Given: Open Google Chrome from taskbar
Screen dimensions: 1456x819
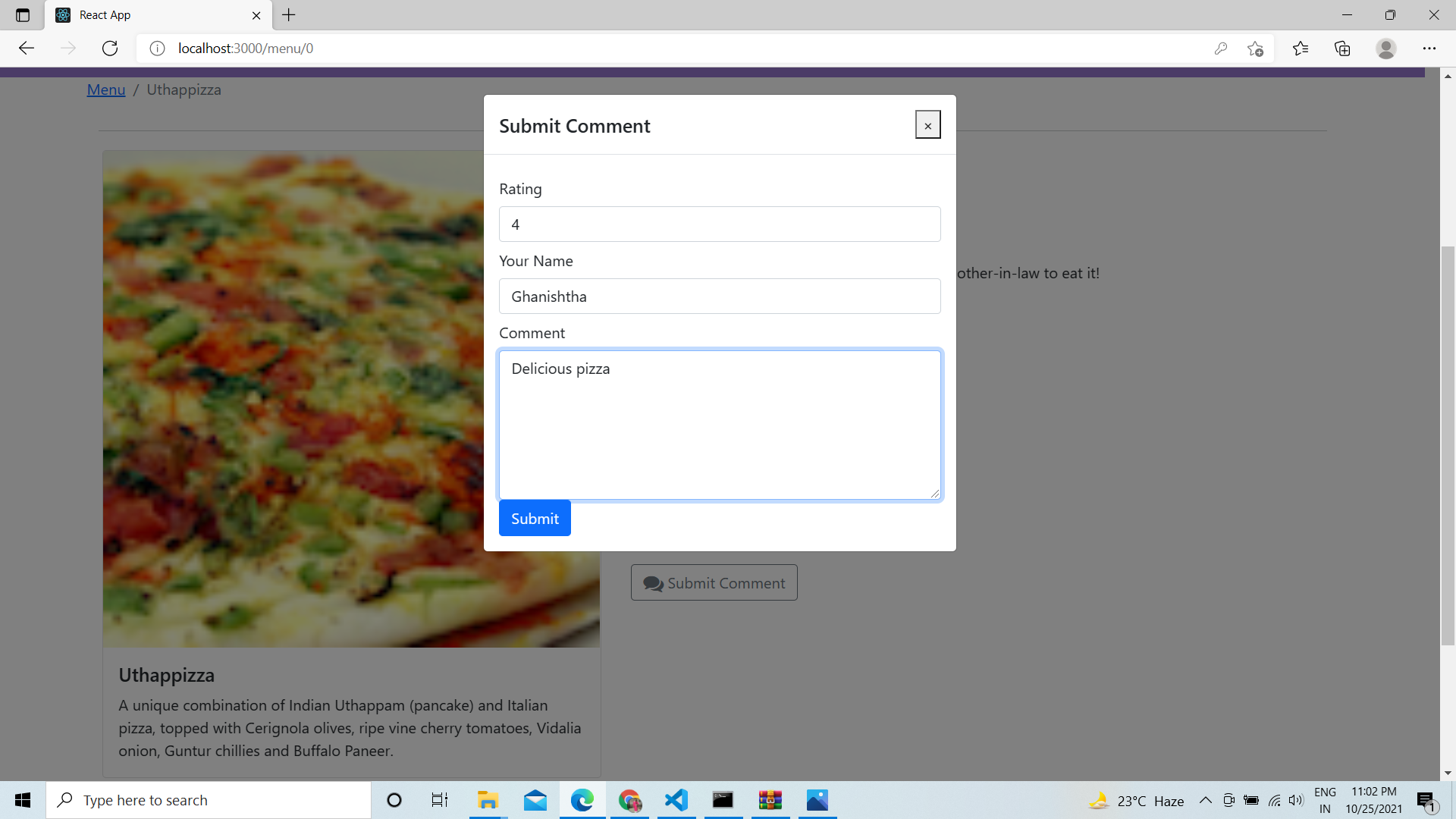Looking at the screenshot, I should (630, 800).
